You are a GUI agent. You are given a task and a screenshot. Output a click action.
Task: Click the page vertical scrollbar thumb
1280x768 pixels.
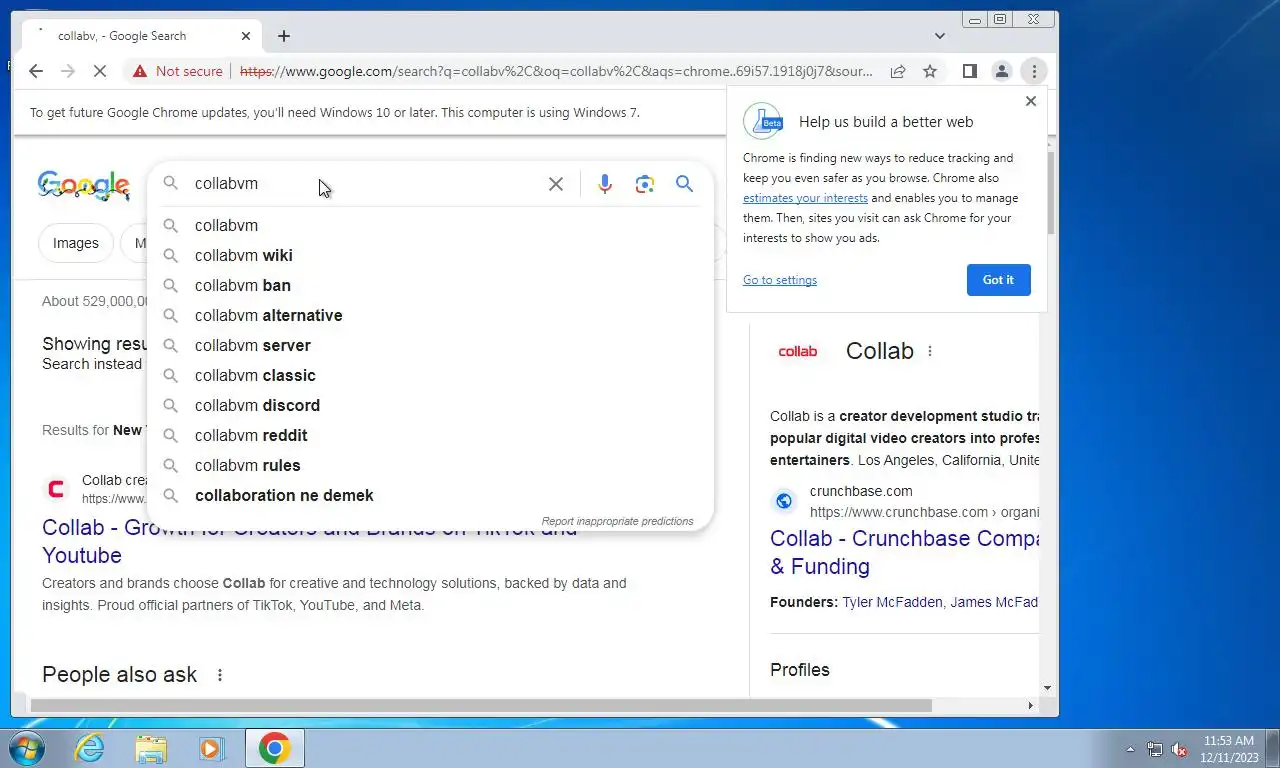point(1049,193)
